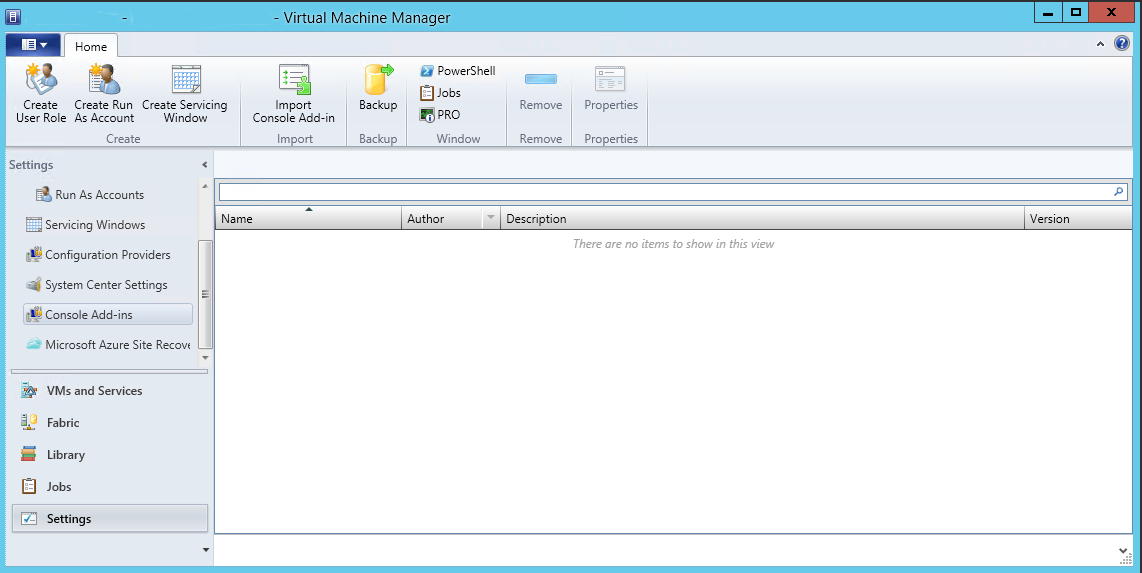Open the Jobs window from ribbon
The image size is (1142, 573).
point(441,92)
